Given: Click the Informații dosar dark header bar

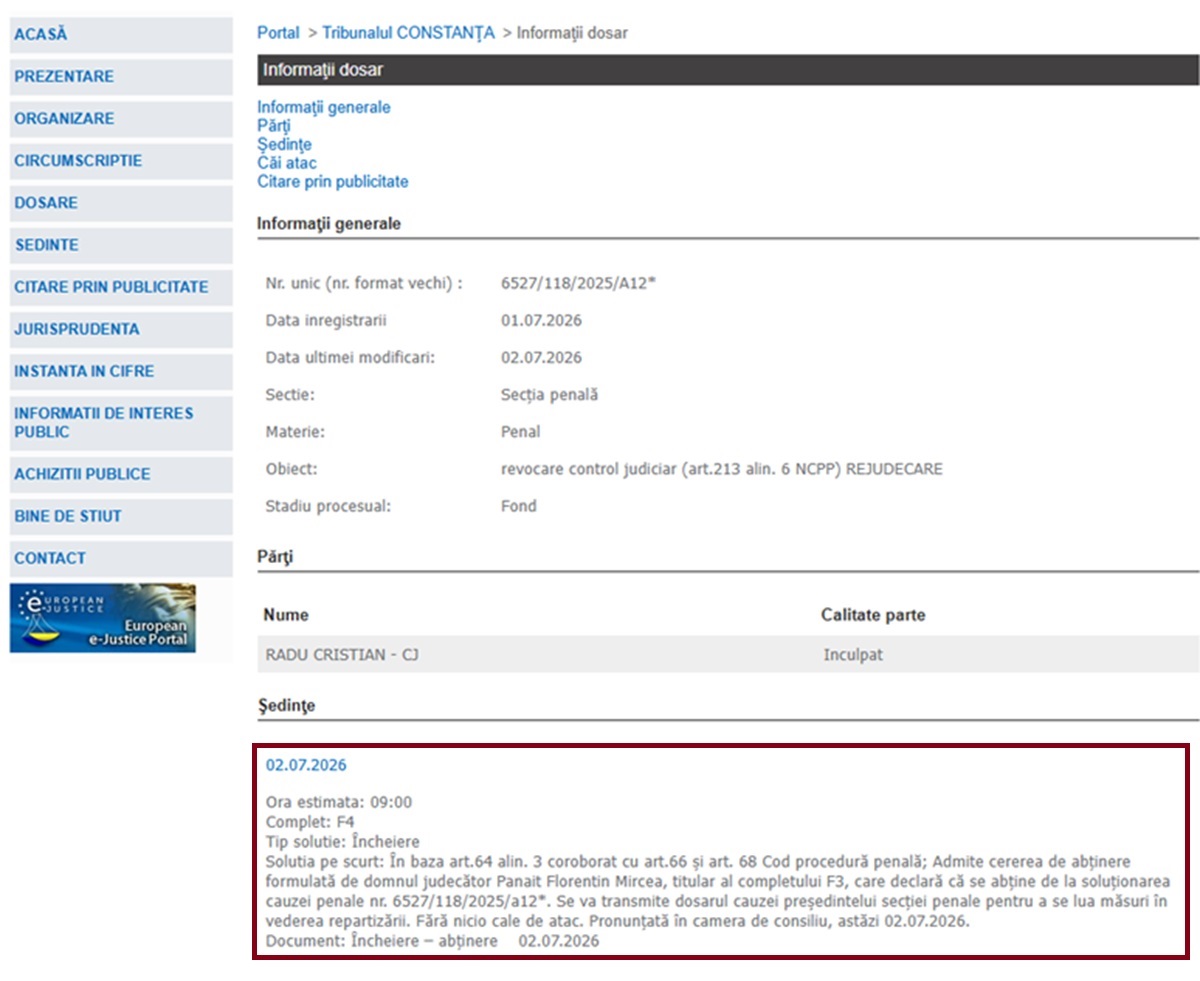Looking at the screenshot, I should (728, 70).
